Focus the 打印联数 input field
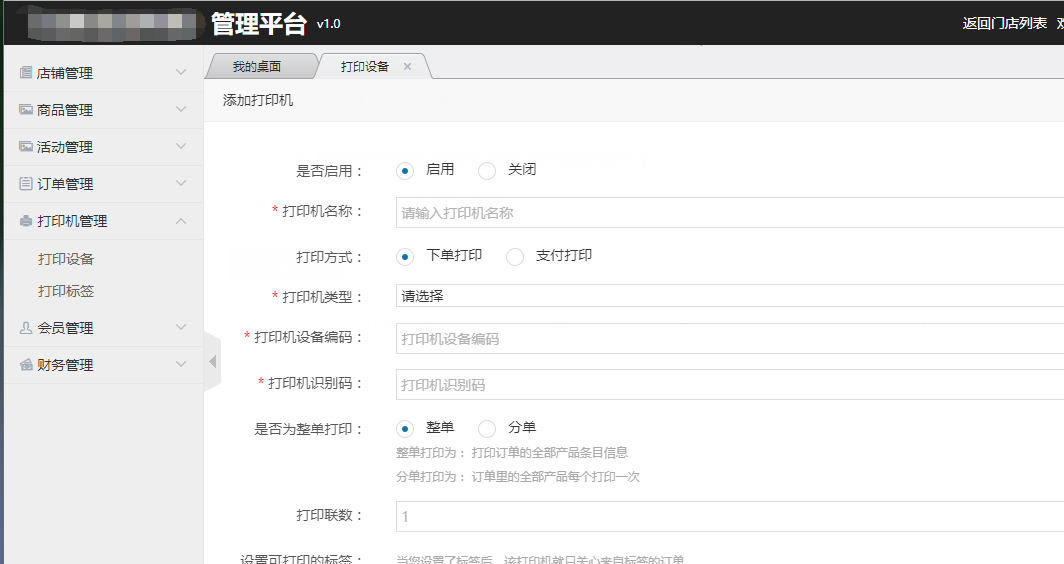1064x564 pixels. 729,516
